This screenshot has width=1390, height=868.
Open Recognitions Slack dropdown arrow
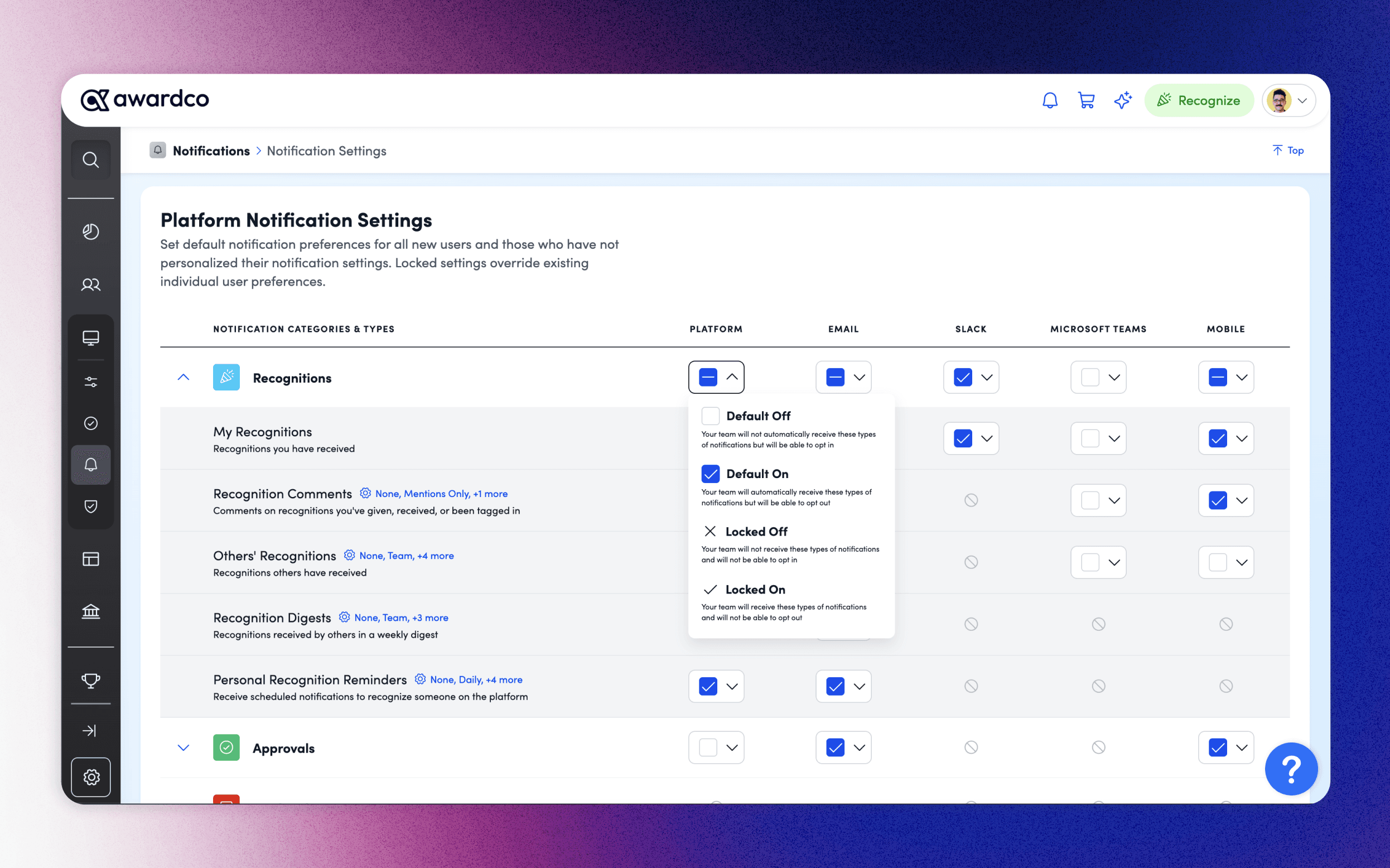987,377
